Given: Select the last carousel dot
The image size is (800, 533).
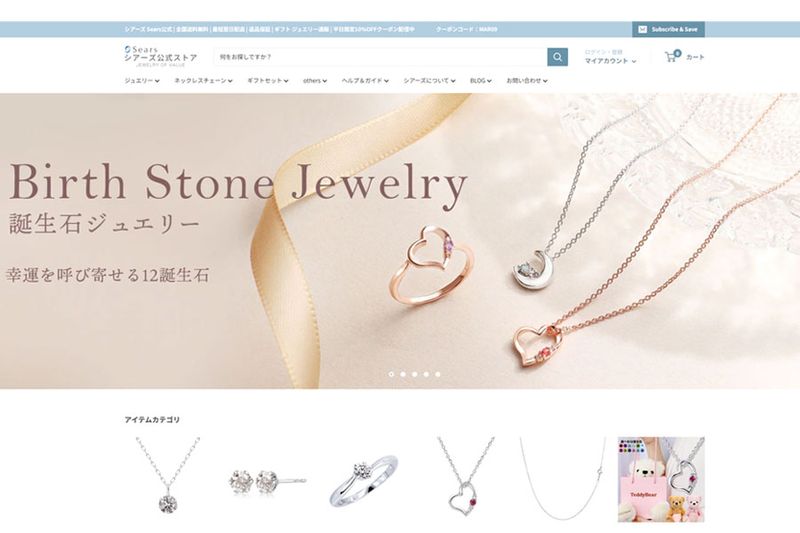Looking at the screenshot, I should click(x=438, y=374).
